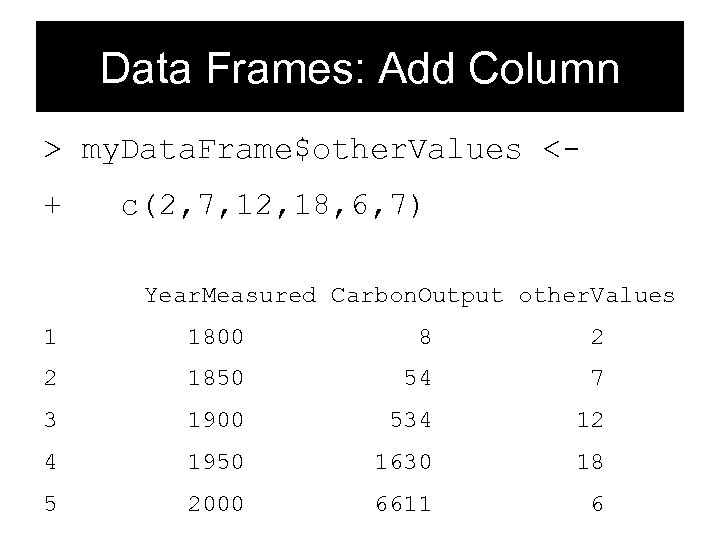The width and height of the screenshot is (720, 540).
Task: Click the my.Data.Frame$other.Values code line
Action: click(300, 150)
